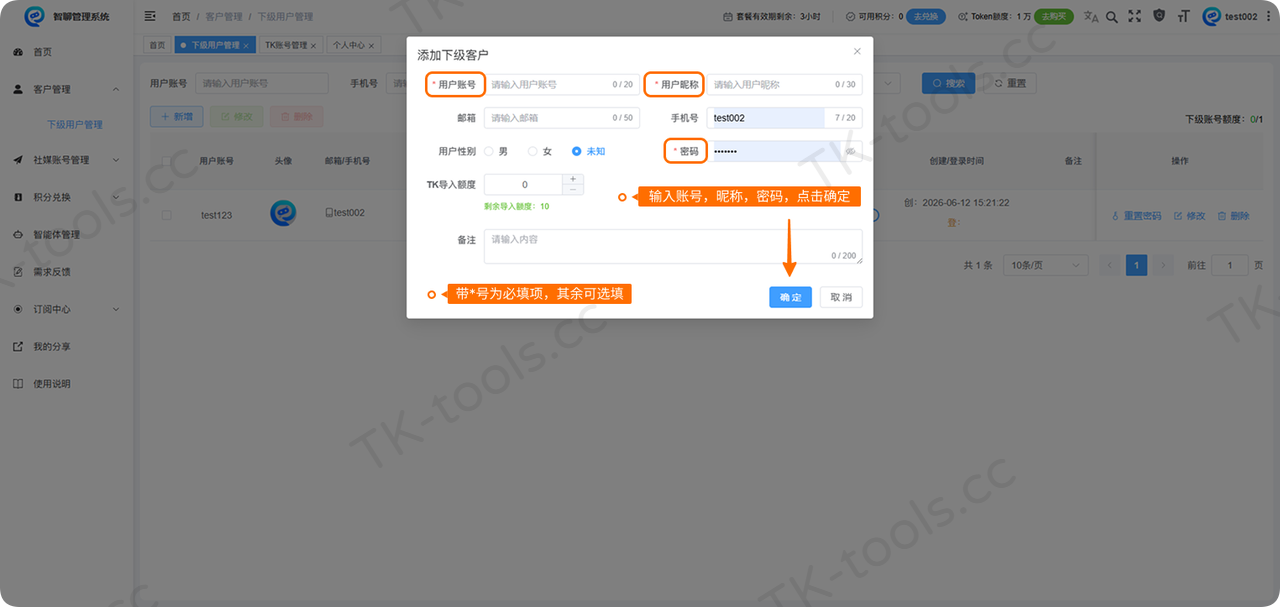Click the 用户账号 field in dialog
Viewport: 1280px width, 607px height.
coord(562,85)
